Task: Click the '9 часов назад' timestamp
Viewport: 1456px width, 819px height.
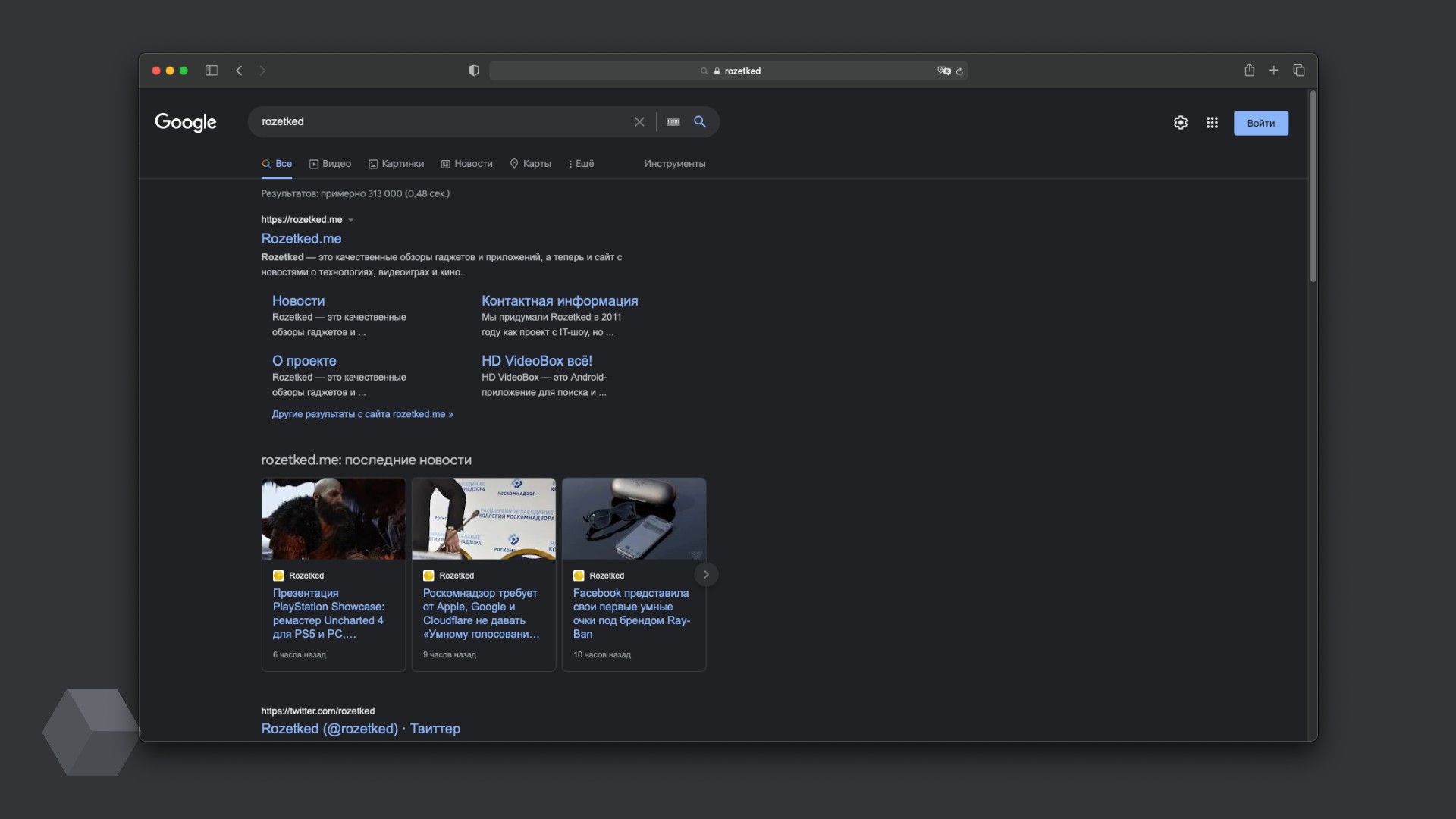Action: coord(450,655)
